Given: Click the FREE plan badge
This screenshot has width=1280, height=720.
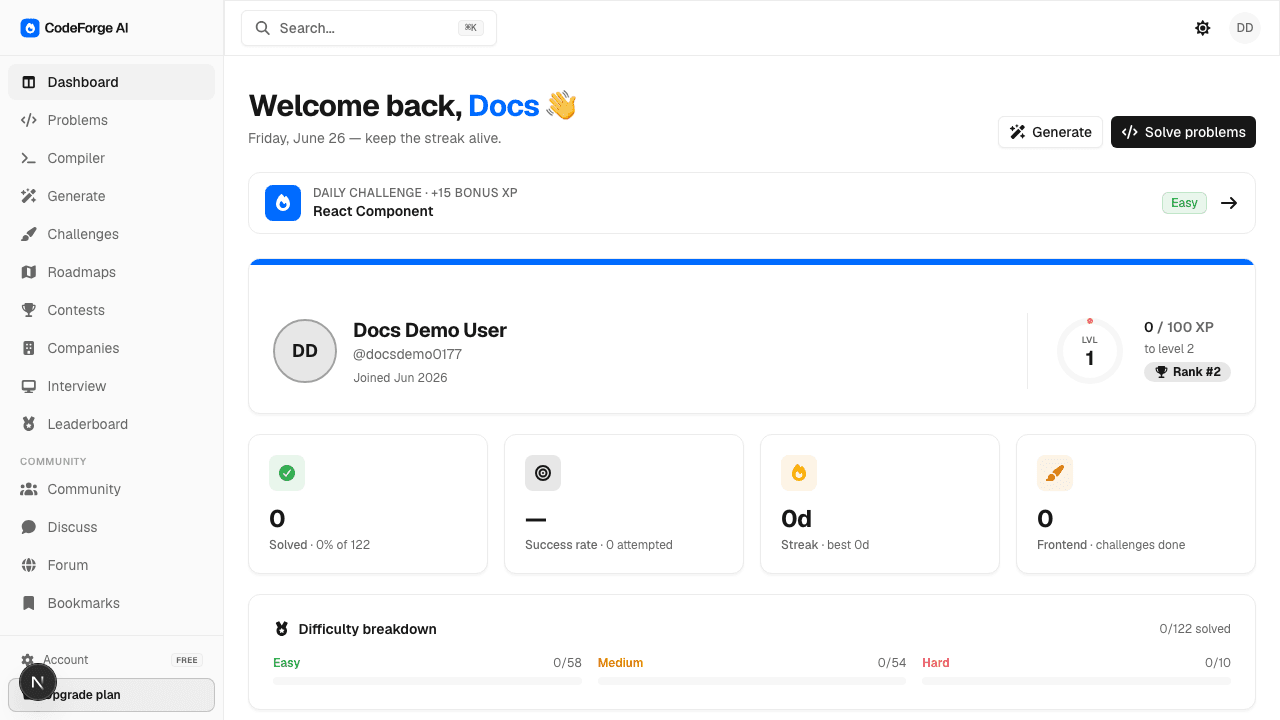Looking at the screenshot, I should point(187,660).
